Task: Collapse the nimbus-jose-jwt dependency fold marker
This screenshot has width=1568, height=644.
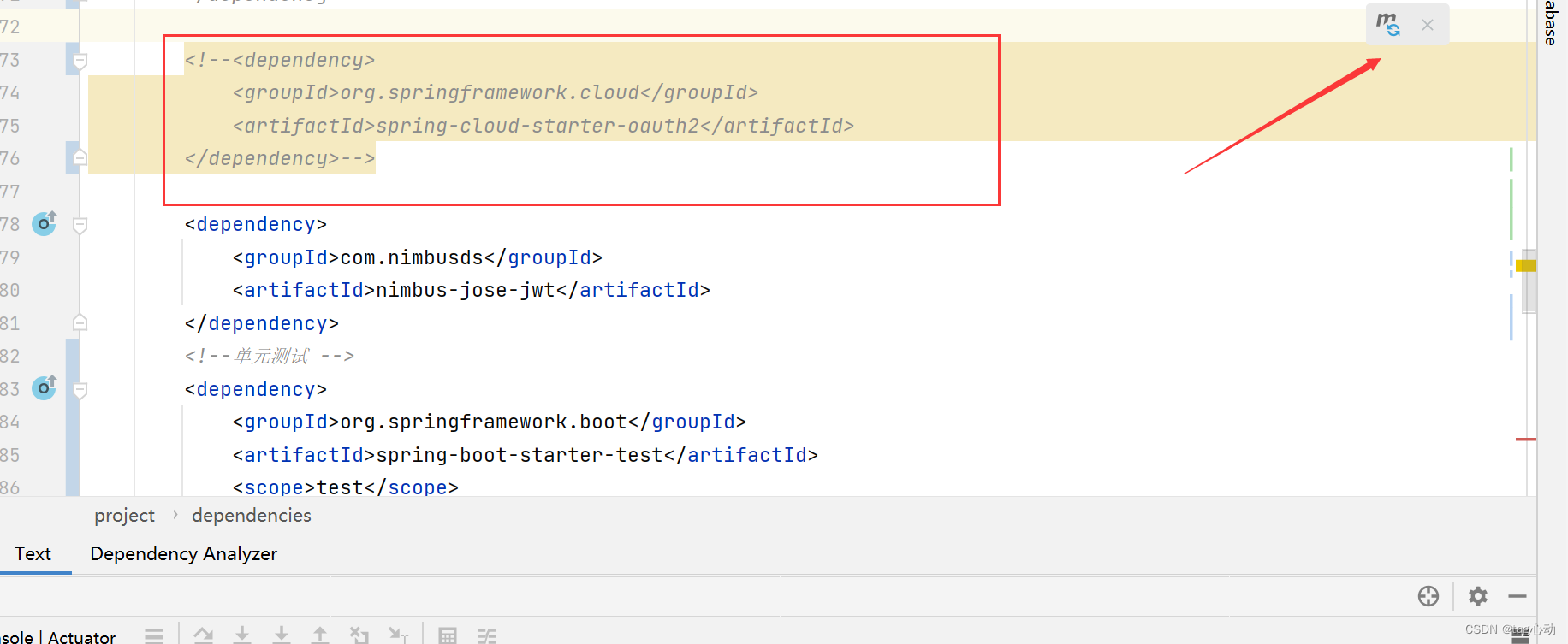Action: pos(80,225)
